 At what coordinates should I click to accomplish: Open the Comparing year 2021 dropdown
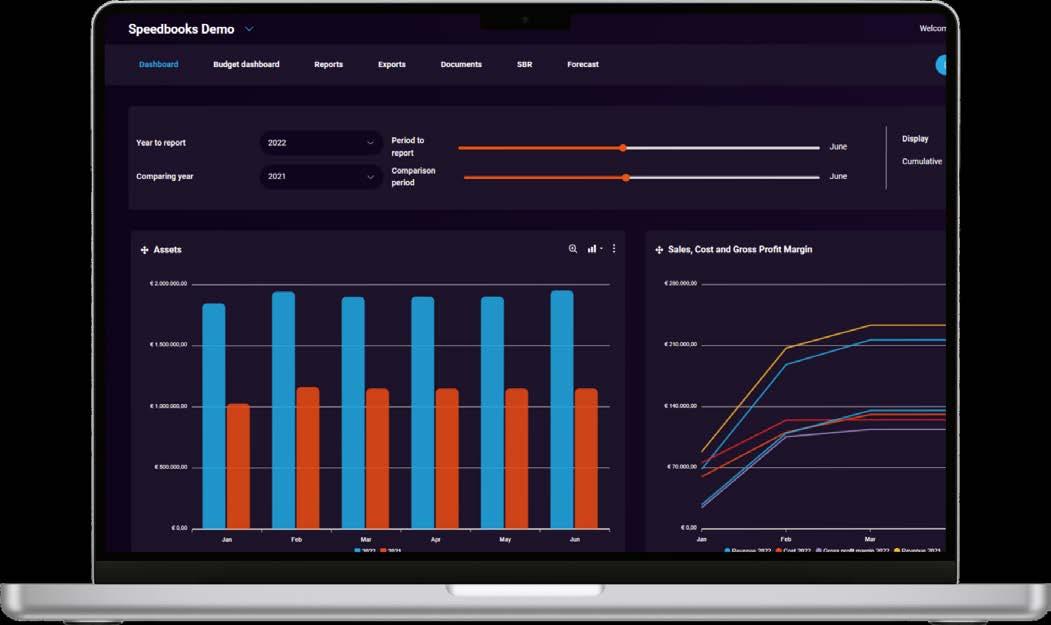point(321,176)
